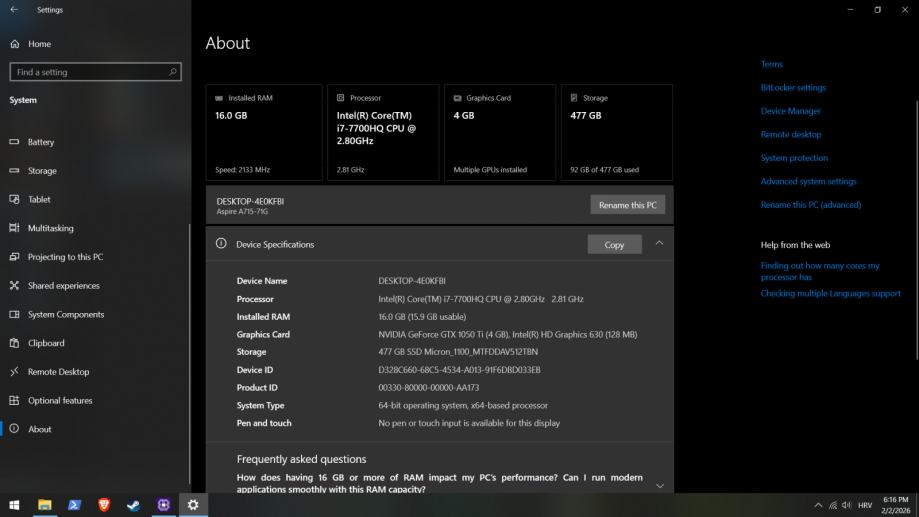Open the Windows Start menu
The image size is (919, 517).
[15, 505]
